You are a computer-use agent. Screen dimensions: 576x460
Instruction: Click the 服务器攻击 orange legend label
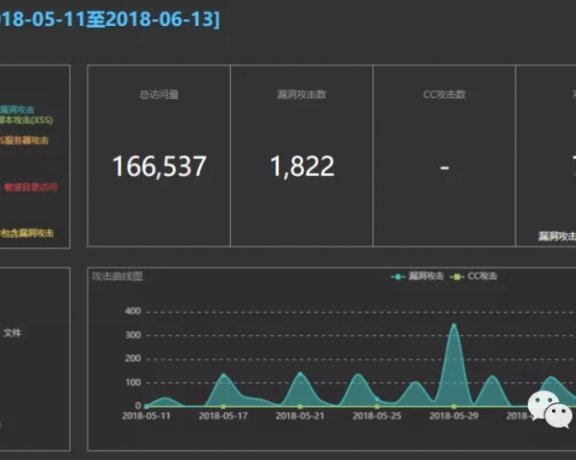(x=24, y=140)
